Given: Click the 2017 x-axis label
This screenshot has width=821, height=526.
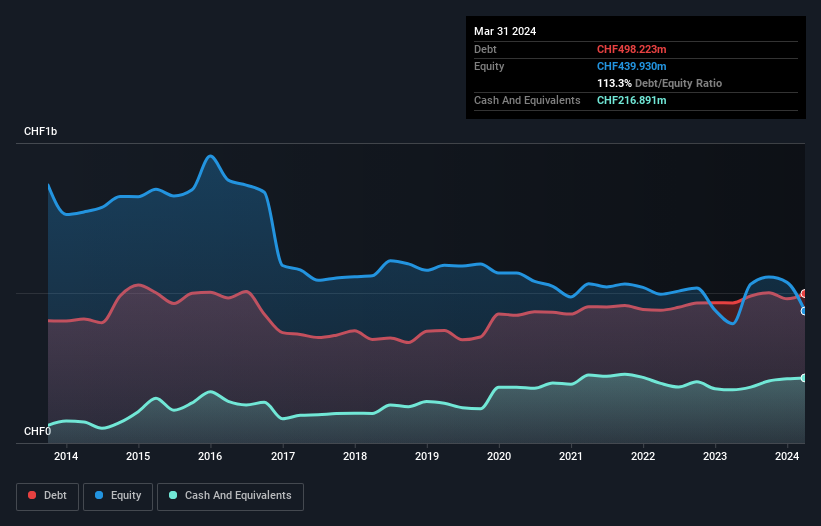Looking at the screenshot, I should point(283,456).
